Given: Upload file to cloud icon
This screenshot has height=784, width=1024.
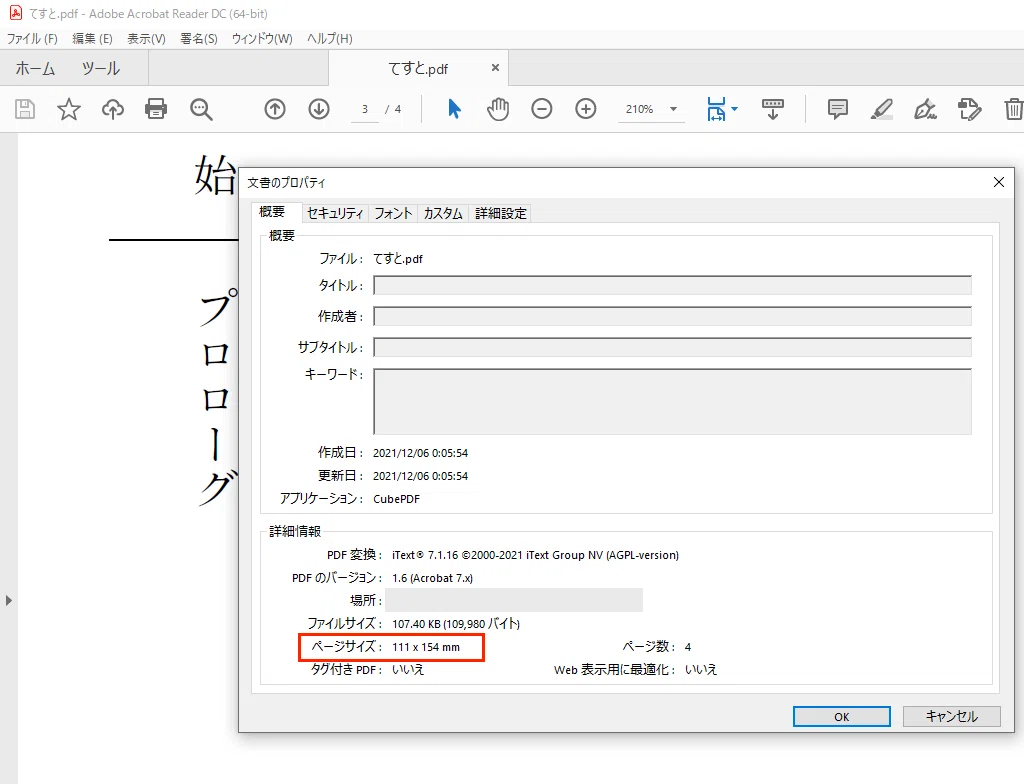Looking at the screenshot, I should [x=112, y=109].
